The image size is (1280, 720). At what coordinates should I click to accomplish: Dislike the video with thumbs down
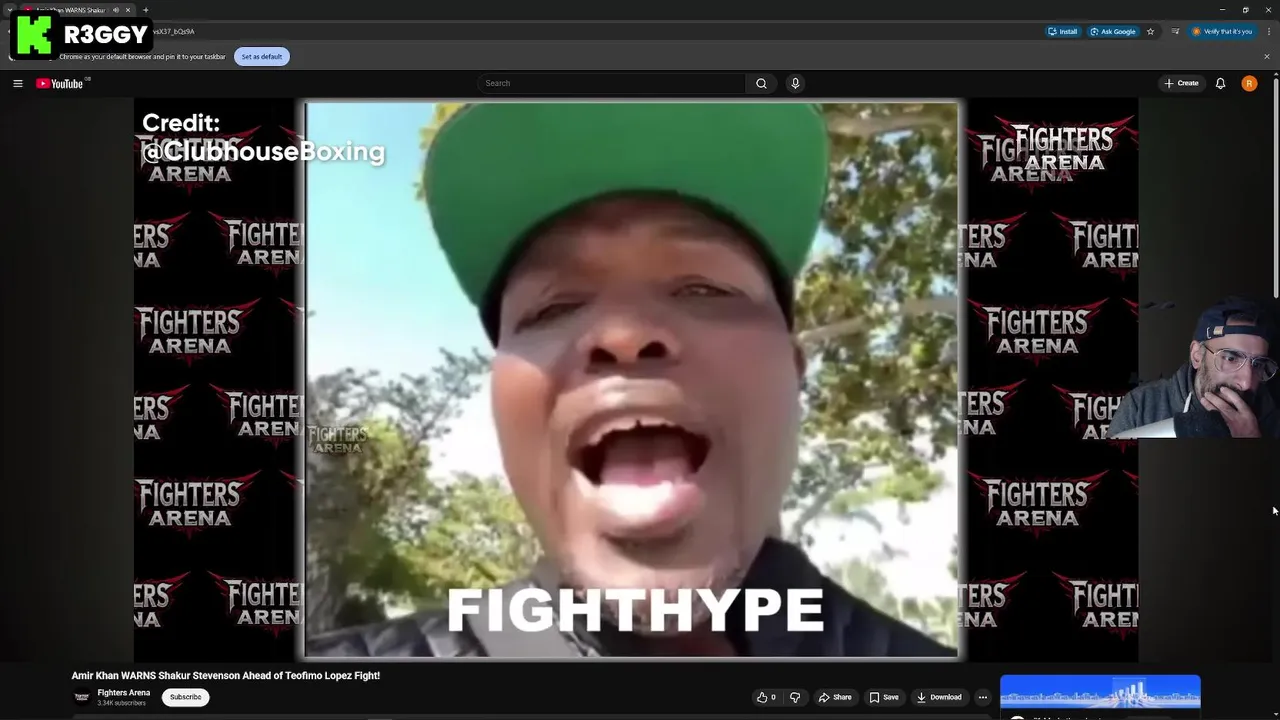click(x=795, y=697)
